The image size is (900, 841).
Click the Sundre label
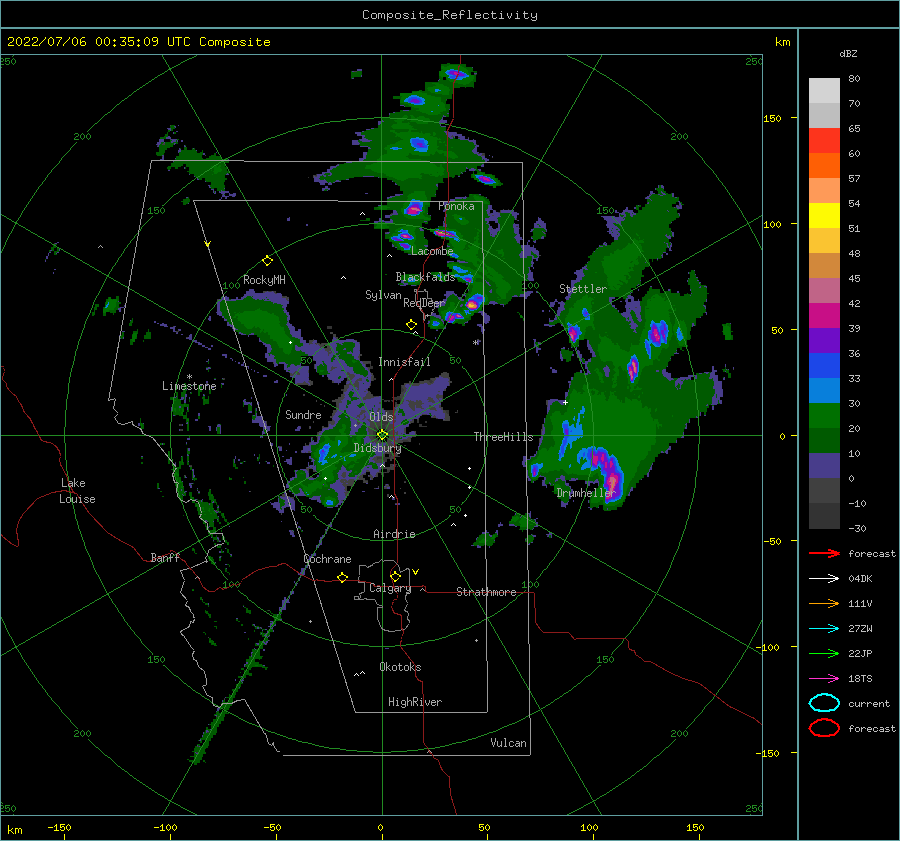tap(304, 414)
